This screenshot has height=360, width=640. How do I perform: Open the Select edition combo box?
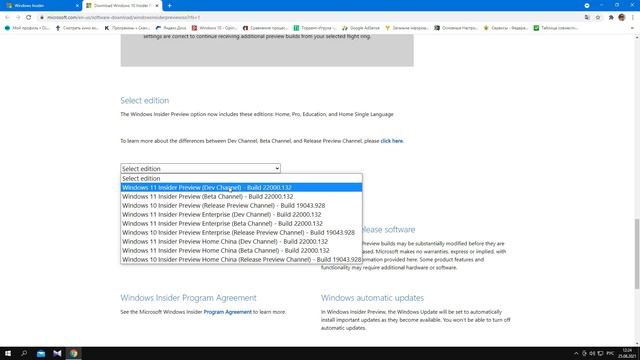click(x=200, y=169)
